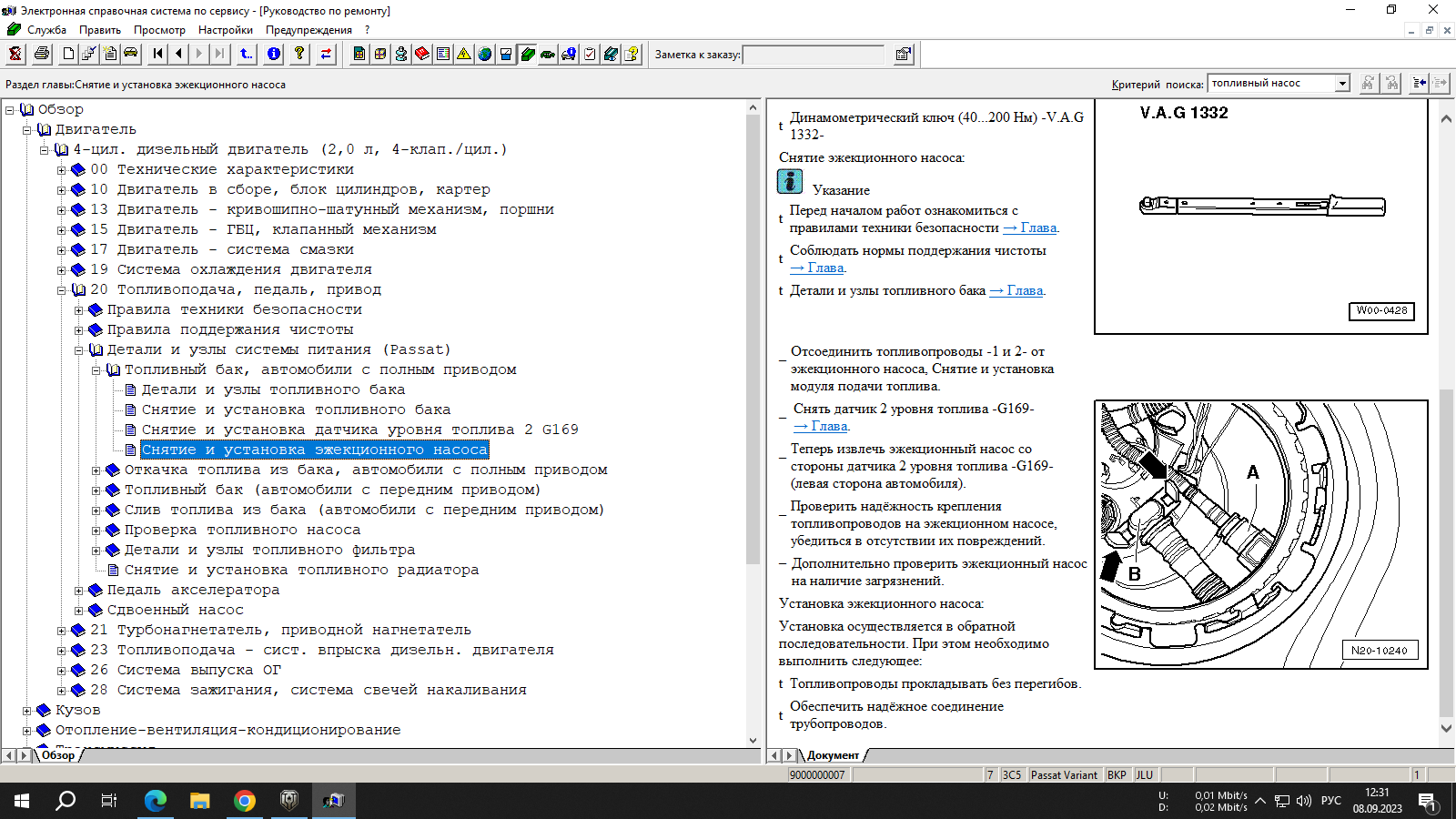
Task: Toggle the pressed green book toolbar button
Action: coord(528,54)
